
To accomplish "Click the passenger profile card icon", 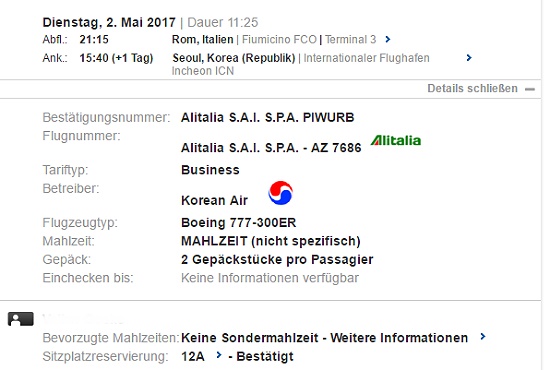I will (x=21, y=319).
